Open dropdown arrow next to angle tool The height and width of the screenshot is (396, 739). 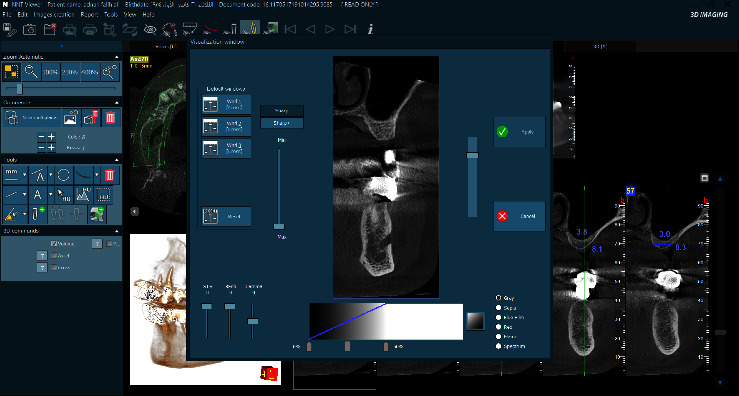(50, 175)
